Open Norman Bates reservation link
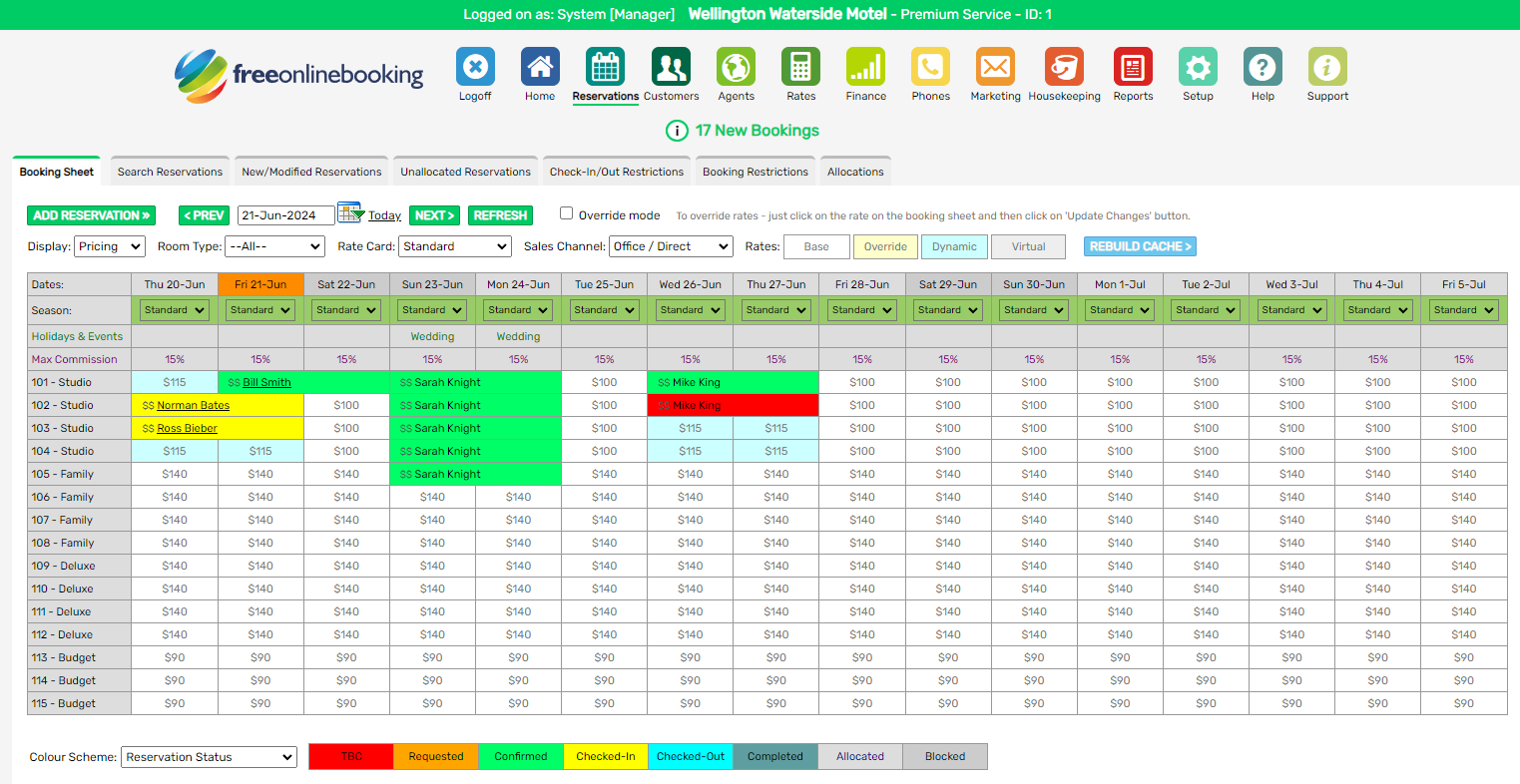The width and height of the screenshot is (1520, 784). [x=193, y=405]
